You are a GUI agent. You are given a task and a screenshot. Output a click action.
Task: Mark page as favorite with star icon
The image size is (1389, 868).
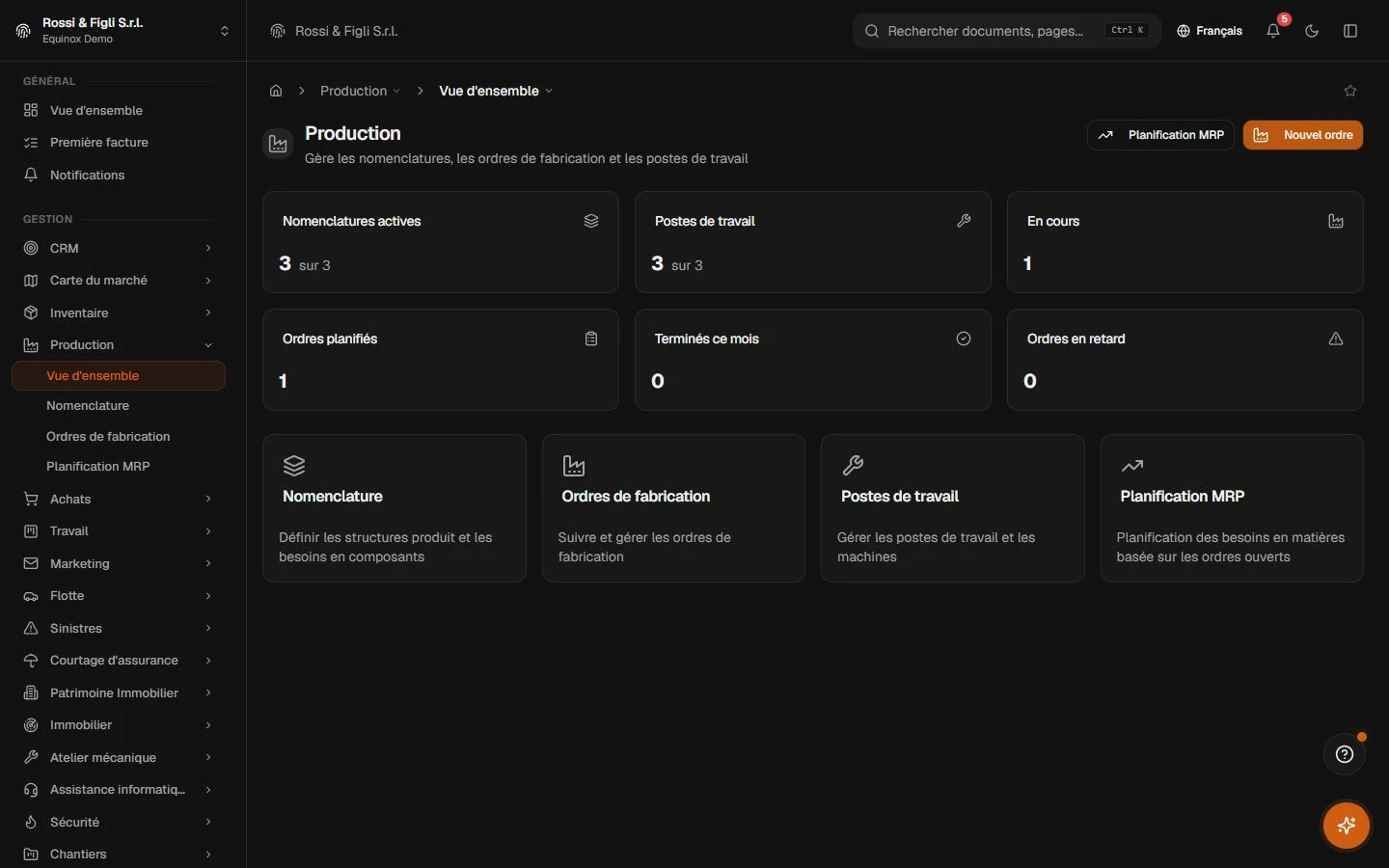click(x=1350, y=91)
